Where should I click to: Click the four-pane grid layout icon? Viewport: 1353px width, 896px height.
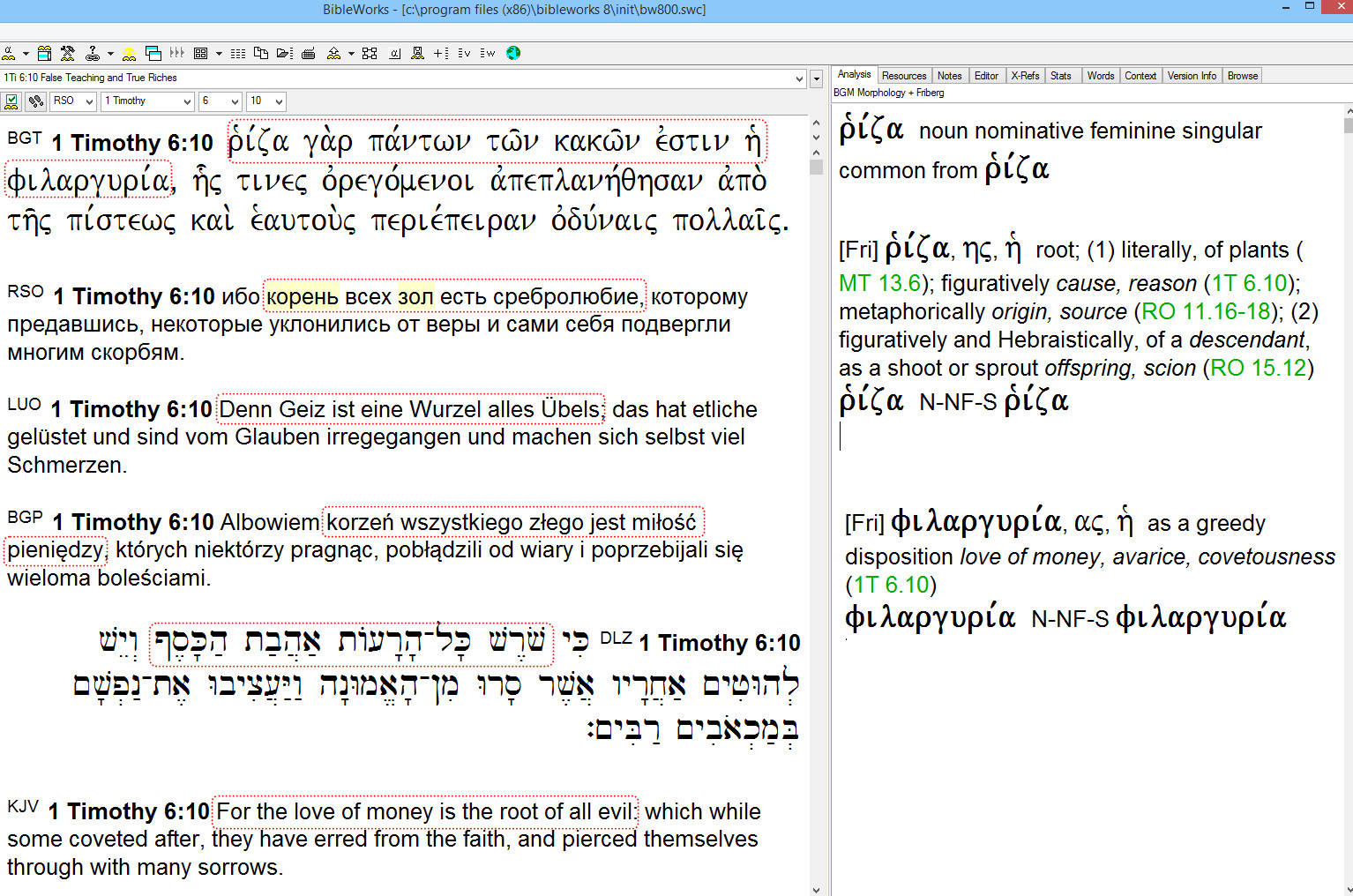[x=201, y=53]
